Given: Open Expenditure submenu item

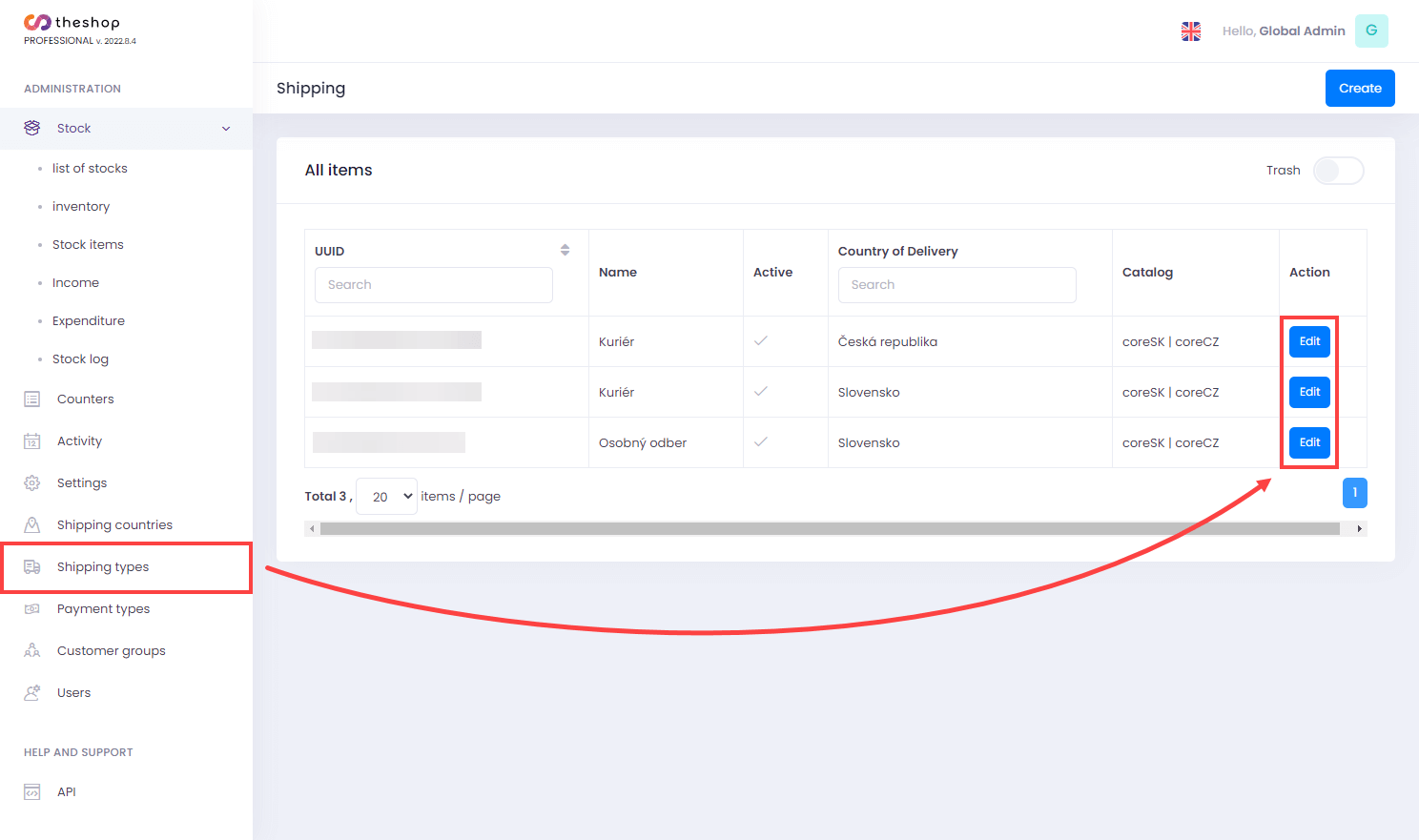Looking at the screenshot, I should [89, 321].
